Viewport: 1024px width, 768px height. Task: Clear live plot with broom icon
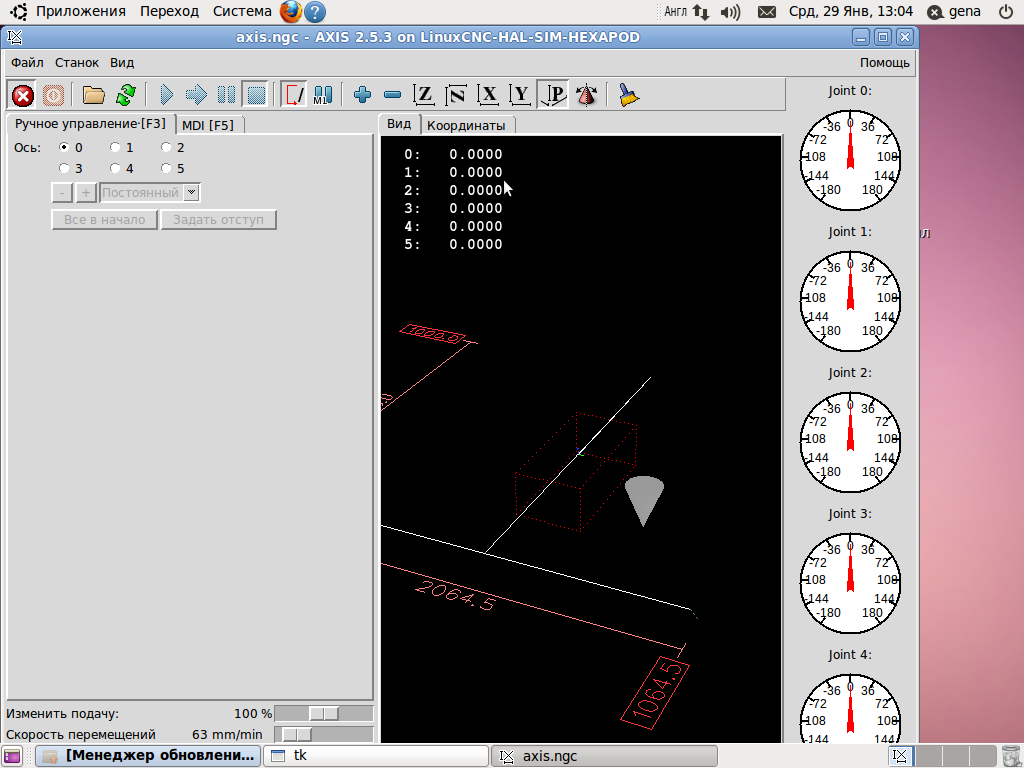(x=628, y=95)
